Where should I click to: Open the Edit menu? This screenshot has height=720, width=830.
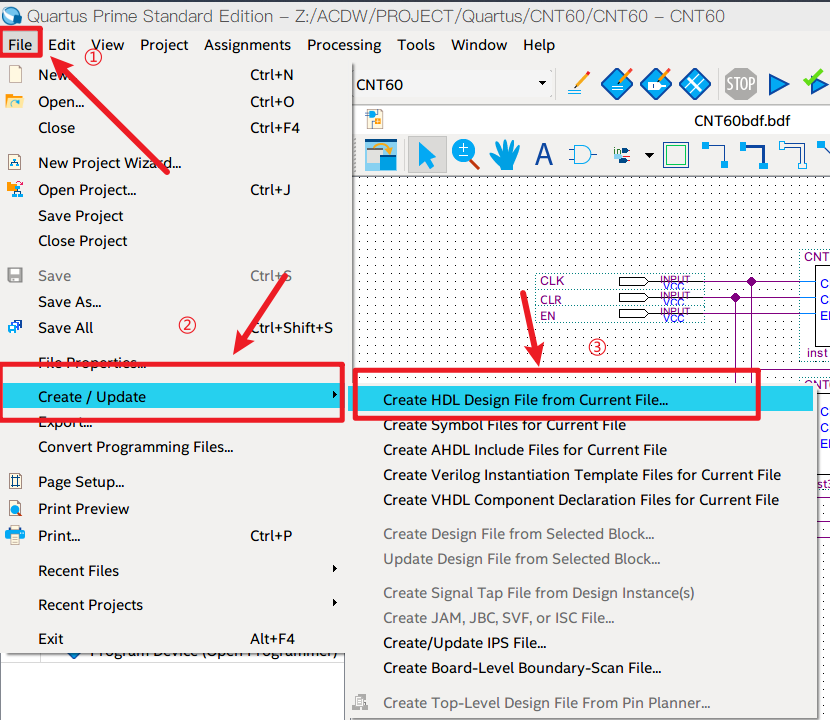tap(61, 45)
